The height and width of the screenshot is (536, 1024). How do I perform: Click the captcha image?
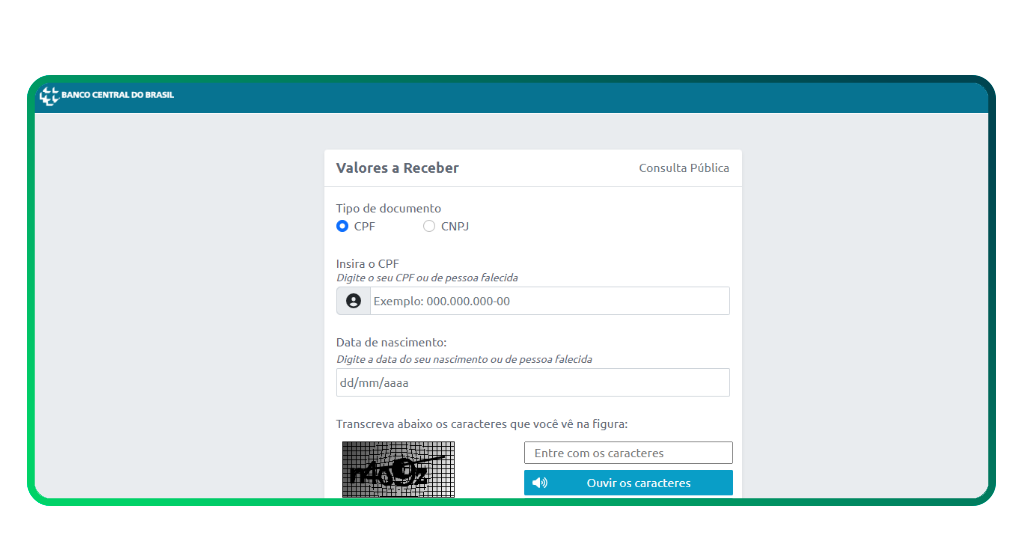click(398, 470)
